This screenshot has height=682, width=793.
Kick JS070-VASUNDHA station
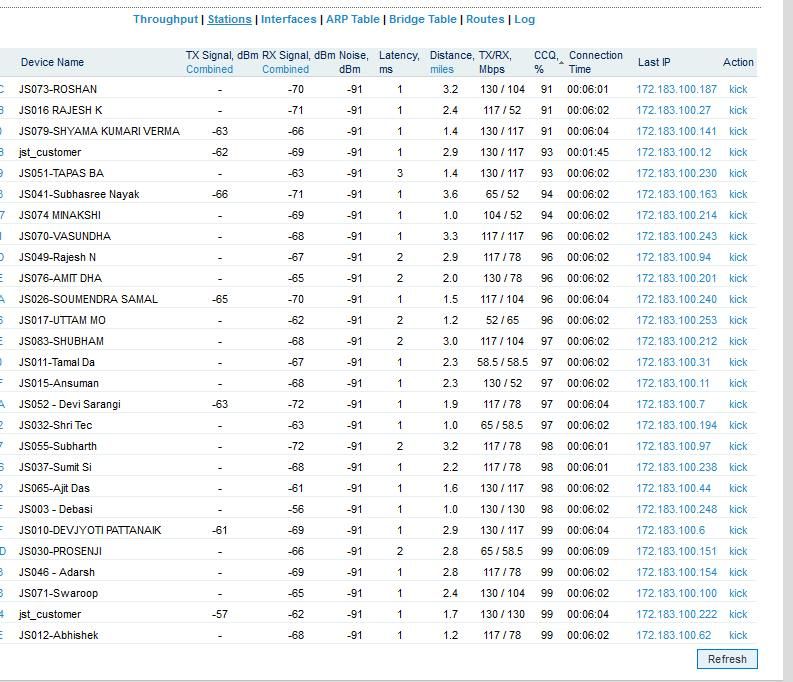738,237
